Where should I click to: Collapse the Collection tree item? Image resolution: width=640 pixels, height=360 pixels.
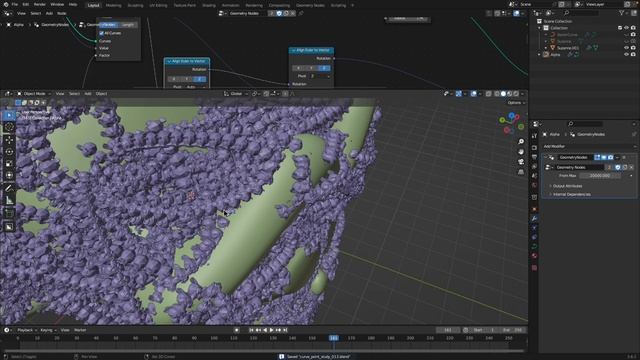(x=540, y=28)
